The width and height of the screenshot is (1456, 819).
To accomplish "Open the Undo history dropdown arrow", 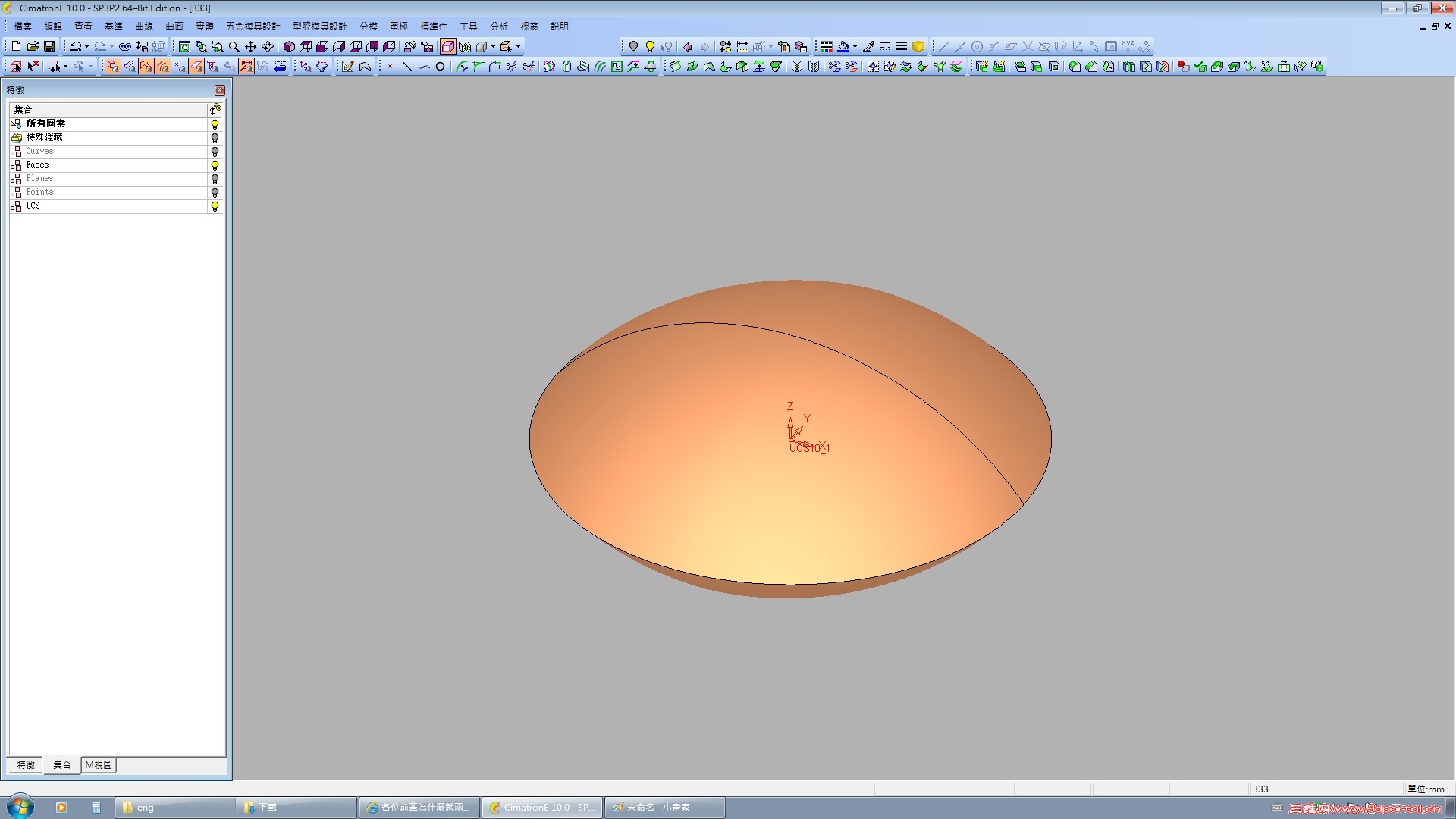I will coord(86,46).
